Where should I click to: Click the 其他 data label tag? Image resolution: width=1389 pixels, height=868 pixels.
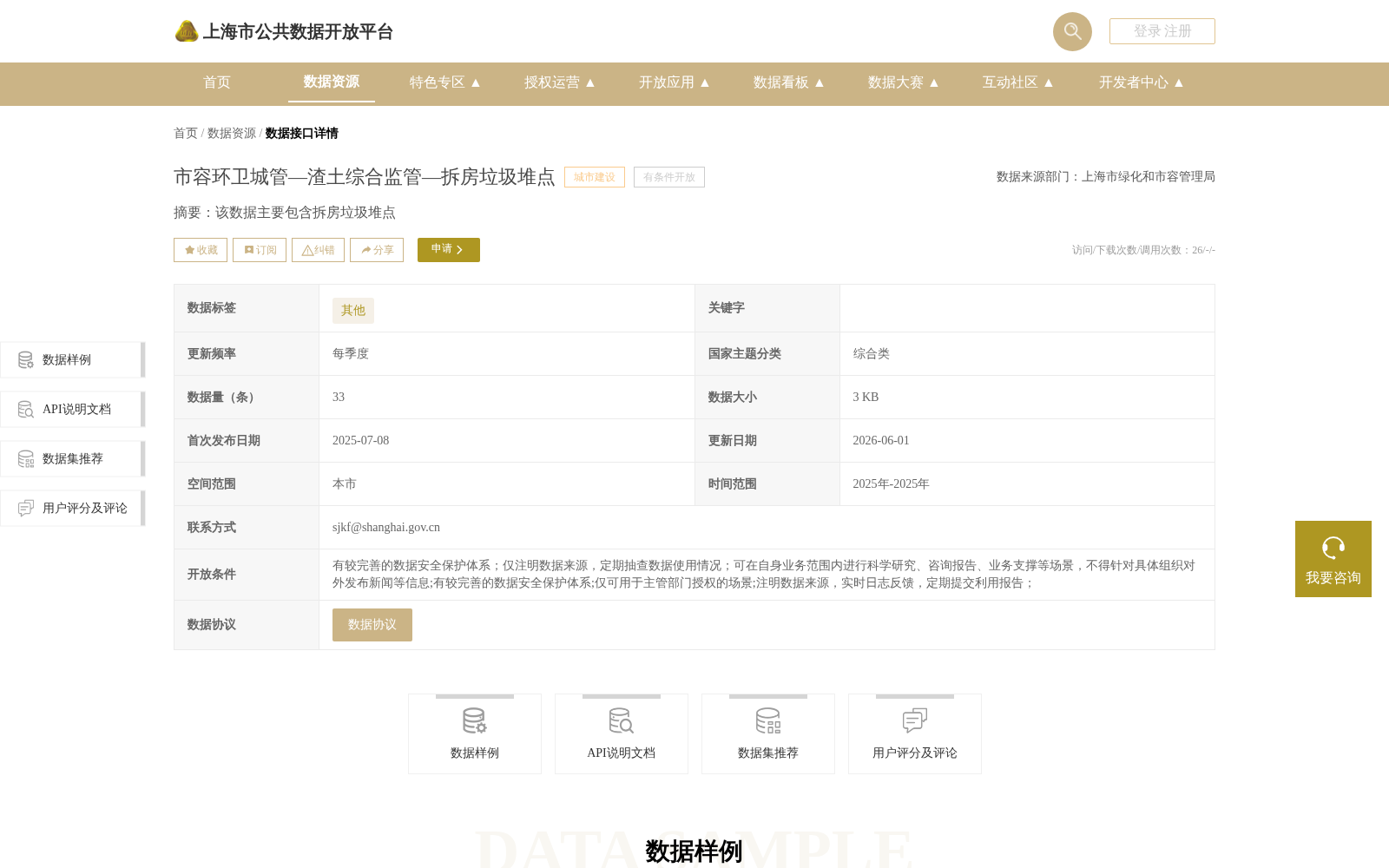tap(353, 311)
